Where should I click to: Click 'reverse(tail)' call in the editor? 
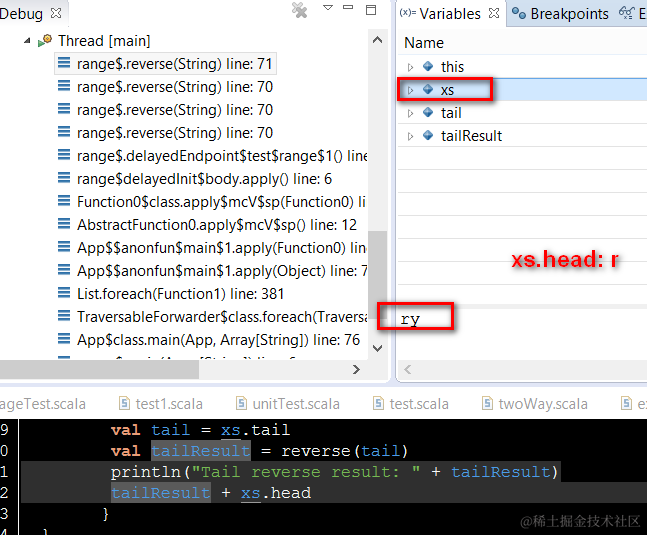[x=345, y=451]
